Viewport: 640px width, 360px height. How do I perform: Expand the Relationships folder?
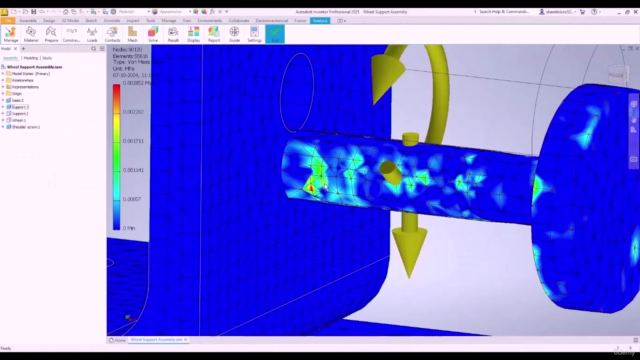pyautogui.click(x=3, y=80)
